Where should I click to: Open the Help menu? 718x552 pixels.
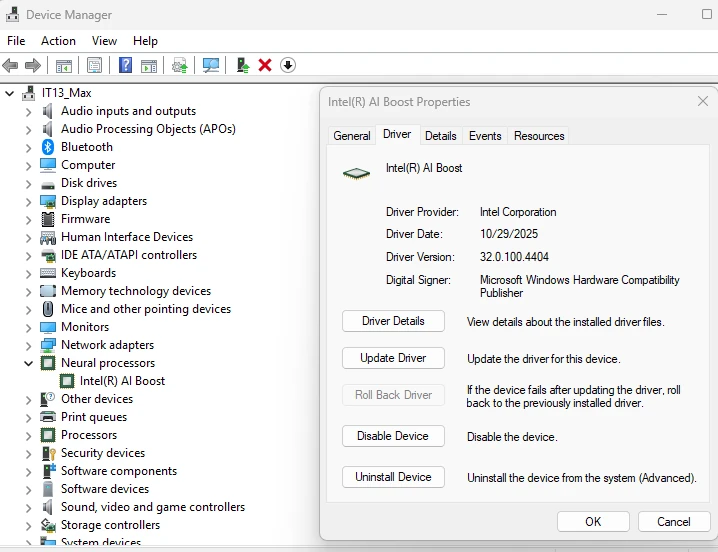tap(145, 41)
